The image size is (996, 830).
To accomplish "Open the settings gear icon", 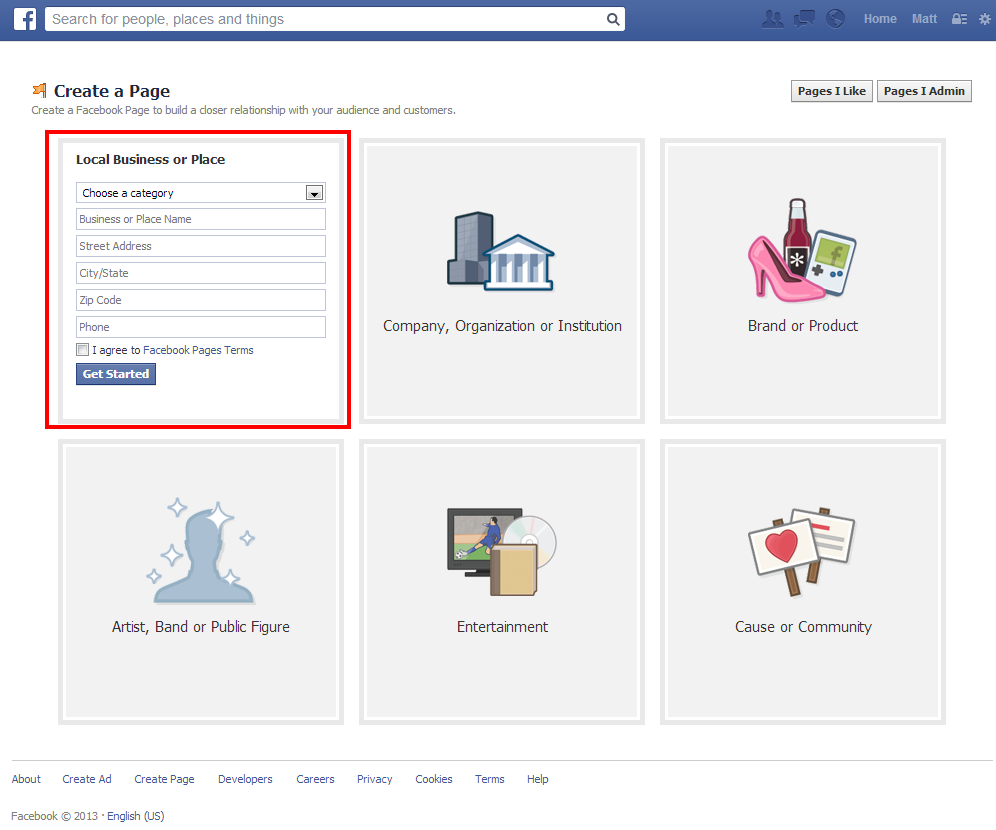I will (984, 19).
